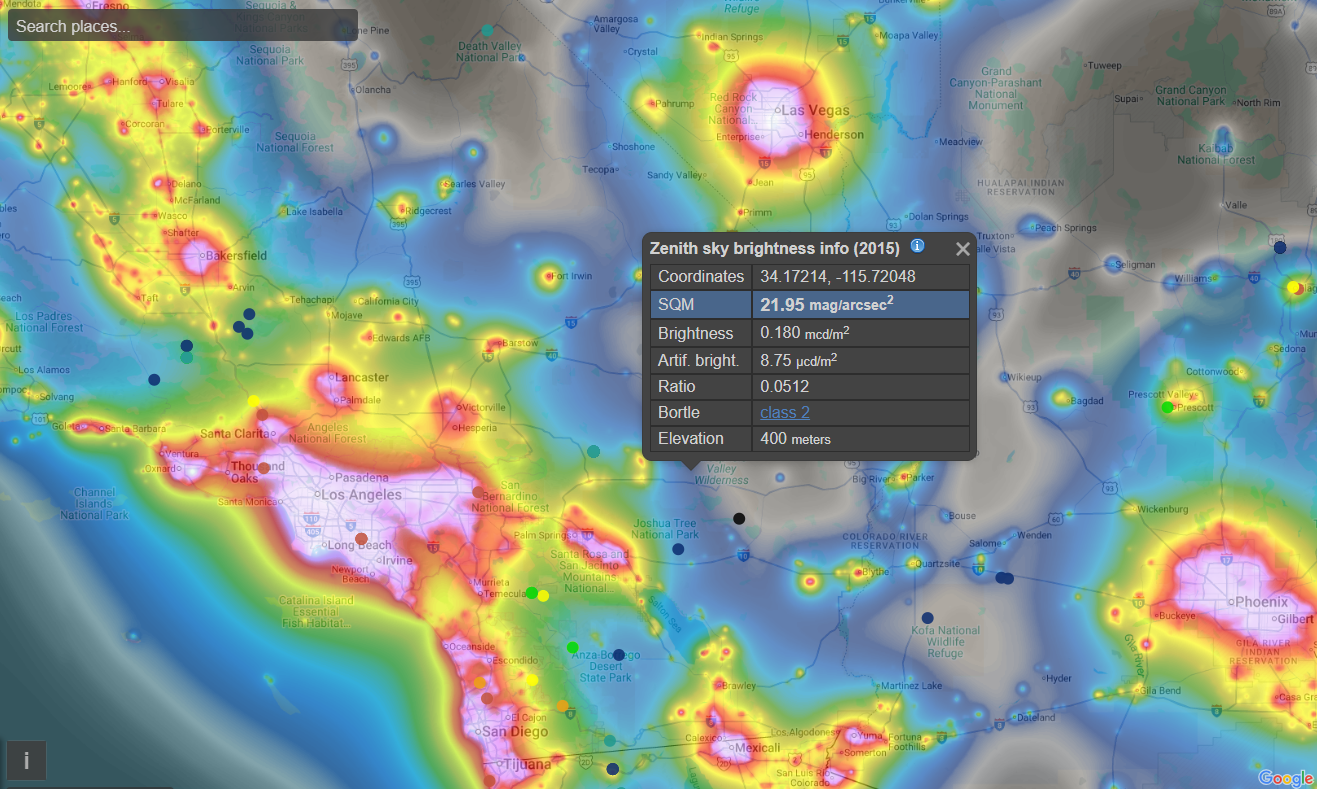Image resolution: width=1317 pixels, height=789 pixels.
Task: Select the dark blue marker at Anza-Borrego
Action: pyautogui.click(x=619, y=655)
